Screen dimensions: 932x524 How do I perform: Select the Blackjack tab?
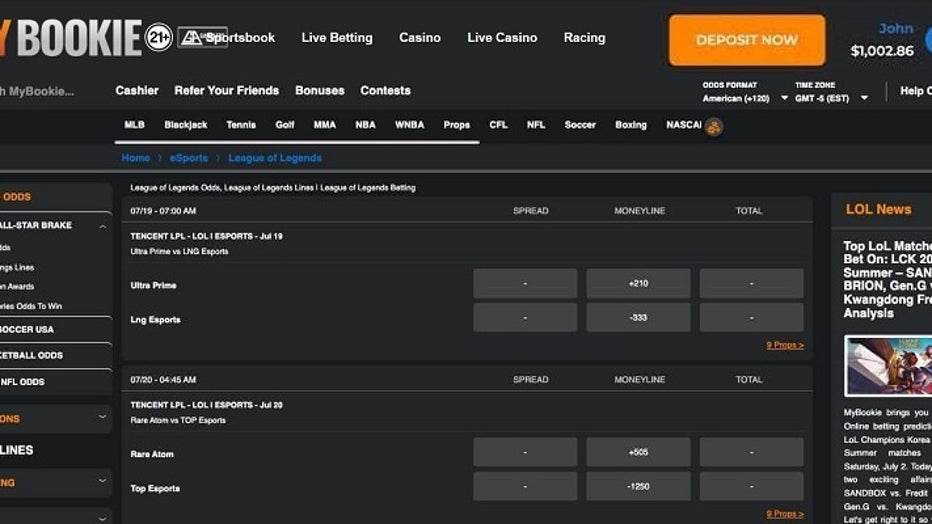point(185,125)
